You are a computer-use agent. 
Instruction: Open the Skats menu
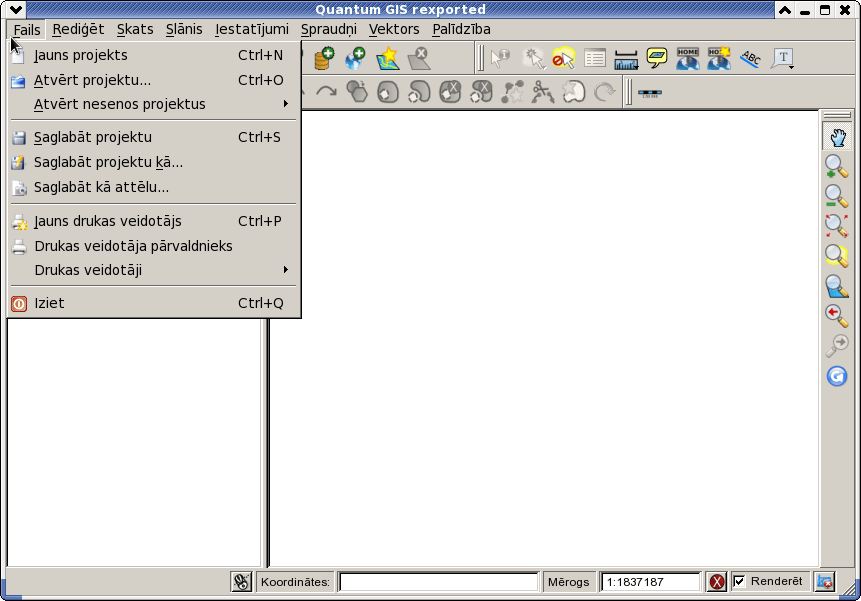pos(135,29)
